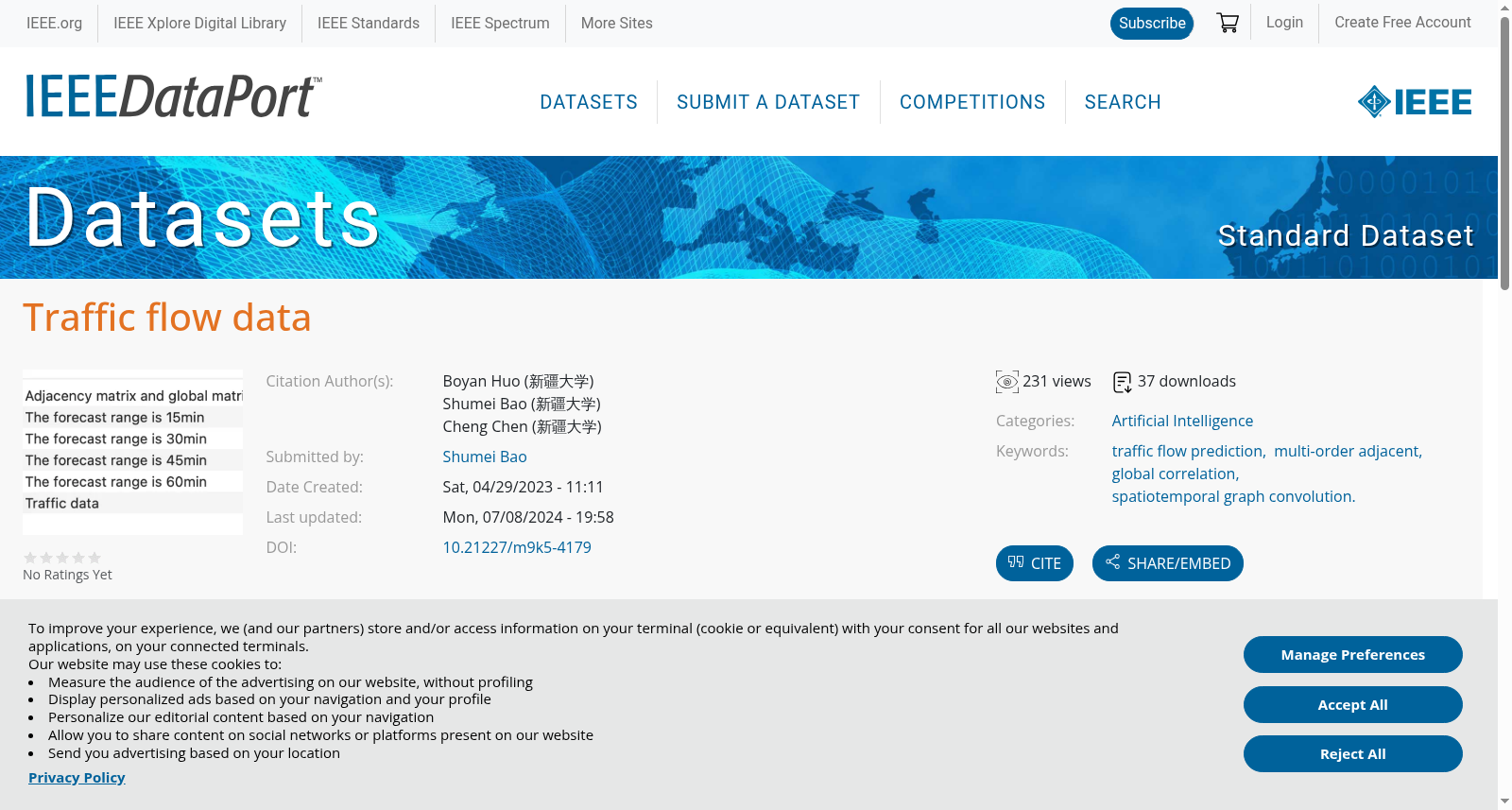
Task: Open the Search page
Action: [1123, 102]
